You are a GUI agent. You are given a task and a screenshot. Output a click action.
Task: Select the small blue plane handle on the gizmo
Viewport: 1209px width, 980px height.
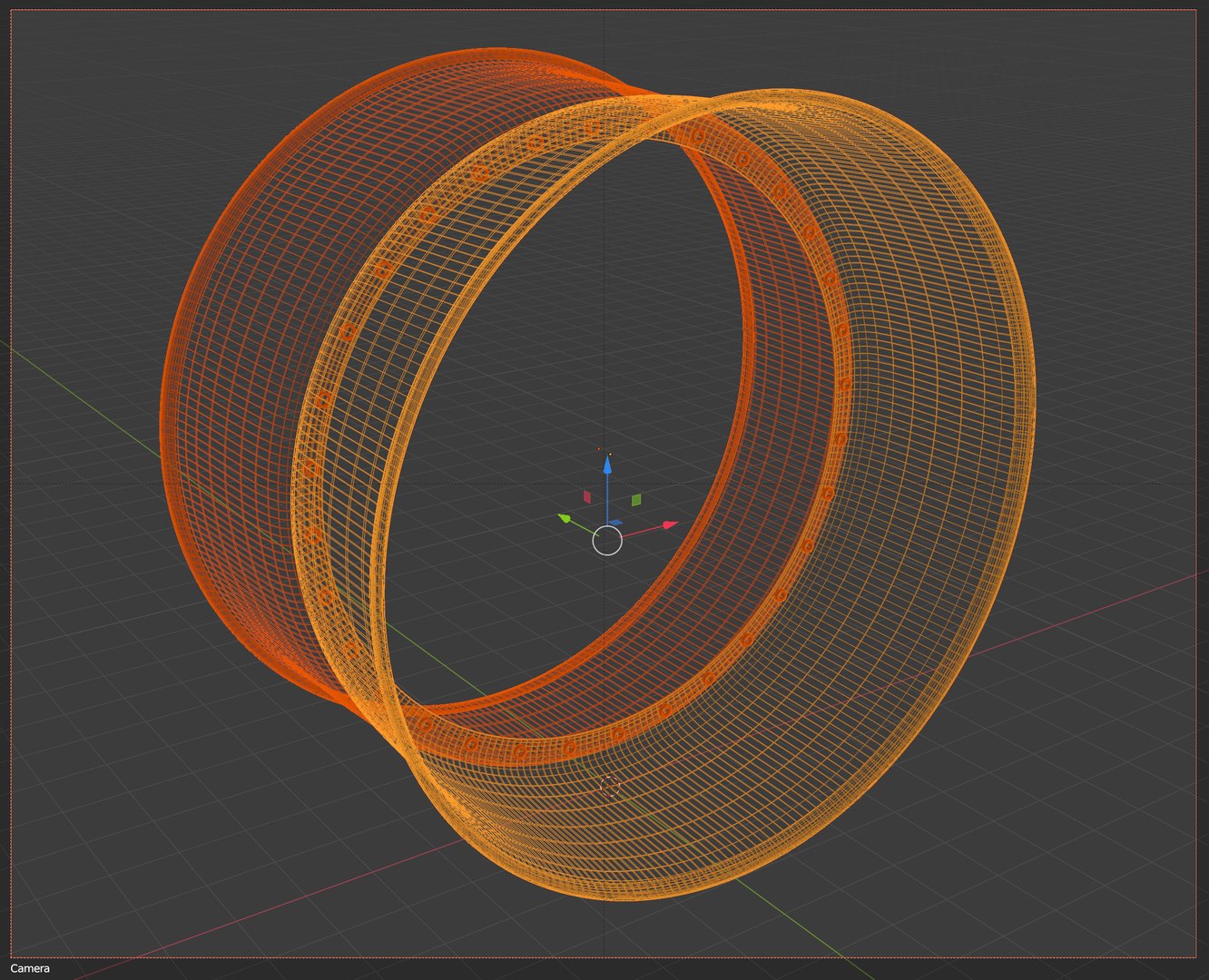tap(614, 523)
